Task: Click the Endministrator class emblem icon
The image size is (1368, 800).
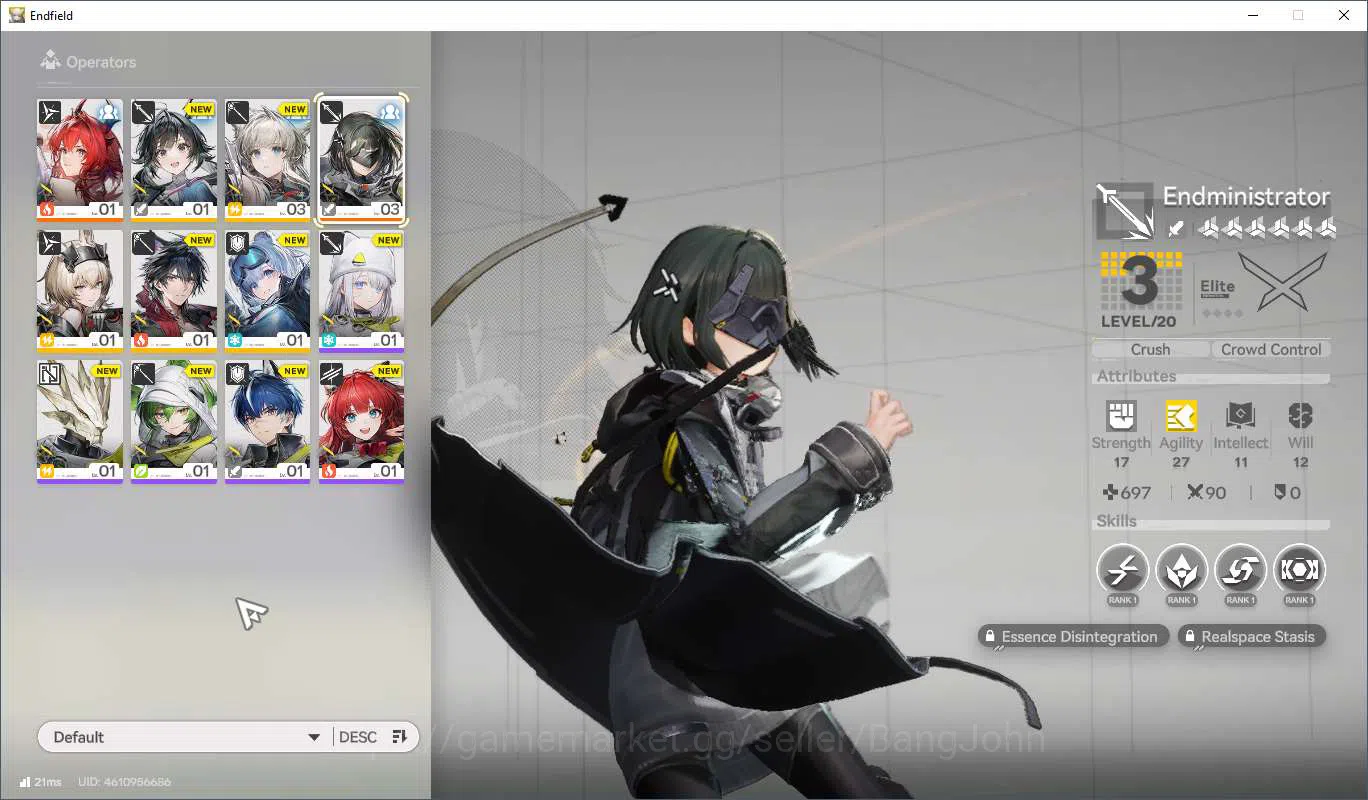Action: [x=1125, y=211]
